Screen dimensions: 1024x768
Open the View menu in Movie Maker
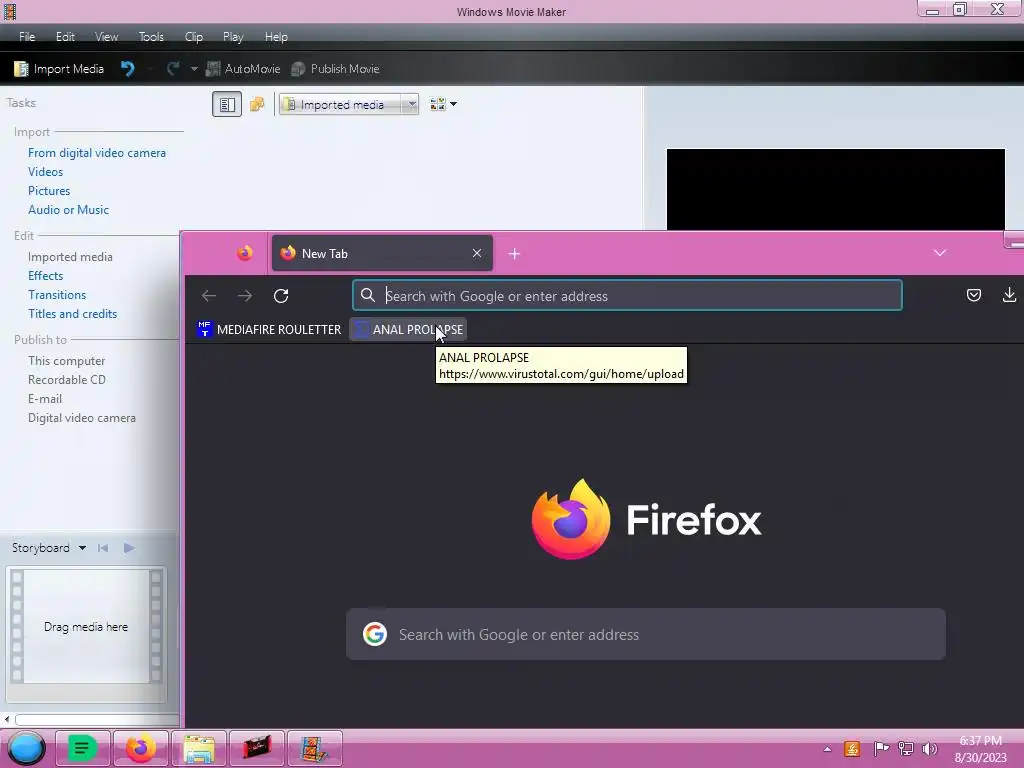click(106, 37)
